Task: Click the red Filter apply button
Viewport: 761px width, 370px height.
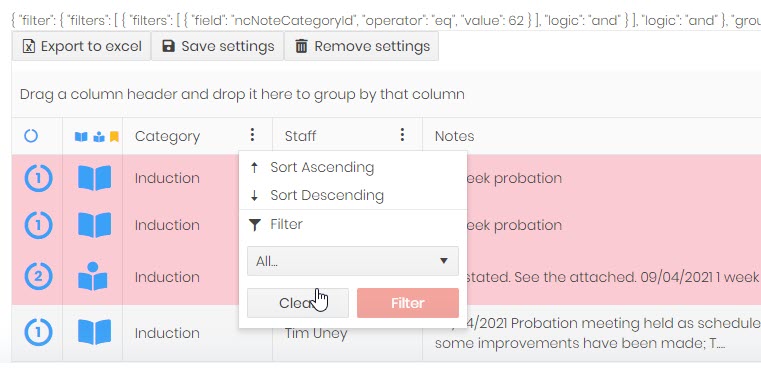Action: point(408,303)
